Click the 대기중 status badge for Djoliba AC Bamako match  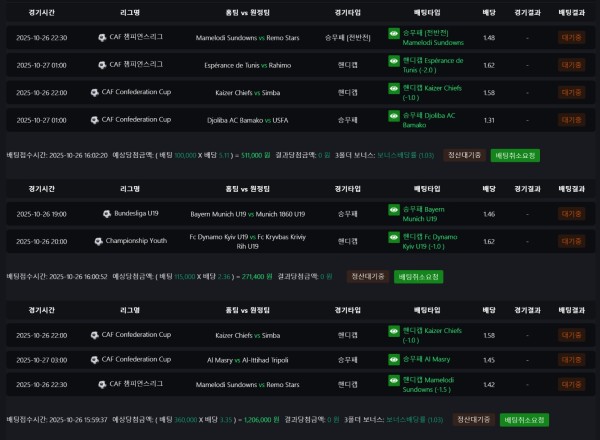coord(571,120)
